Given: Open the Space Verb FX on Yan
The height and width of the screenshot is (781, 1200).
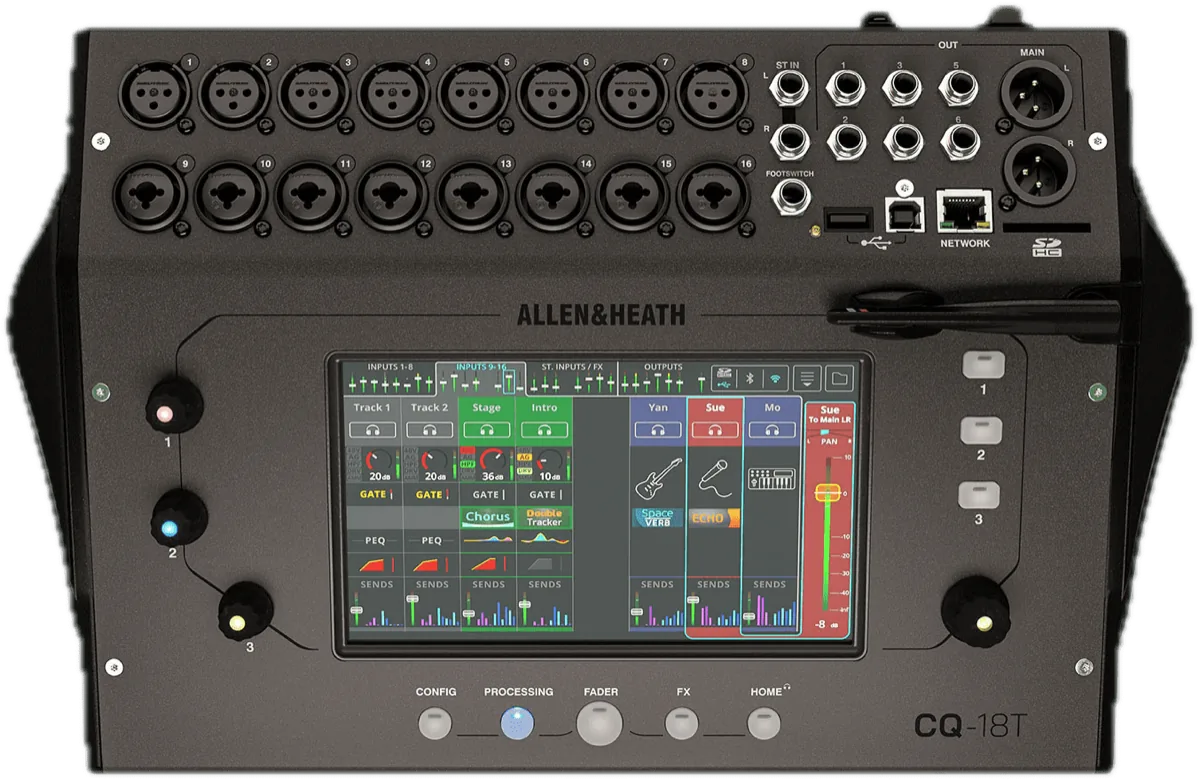Looking at the screenshot, I should click(657, 517).
